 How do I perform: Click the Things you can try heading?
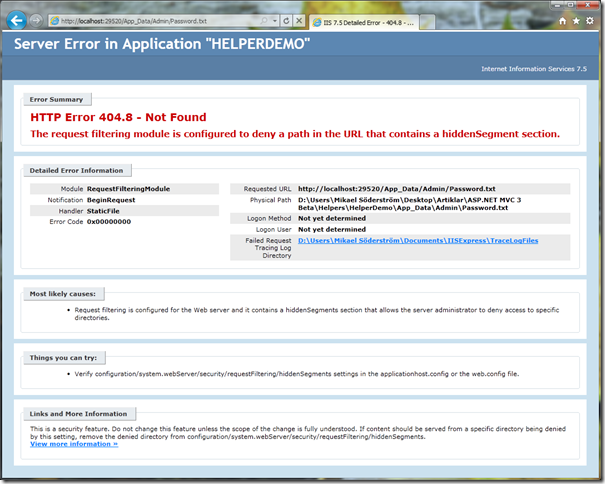tap(64, 358)
